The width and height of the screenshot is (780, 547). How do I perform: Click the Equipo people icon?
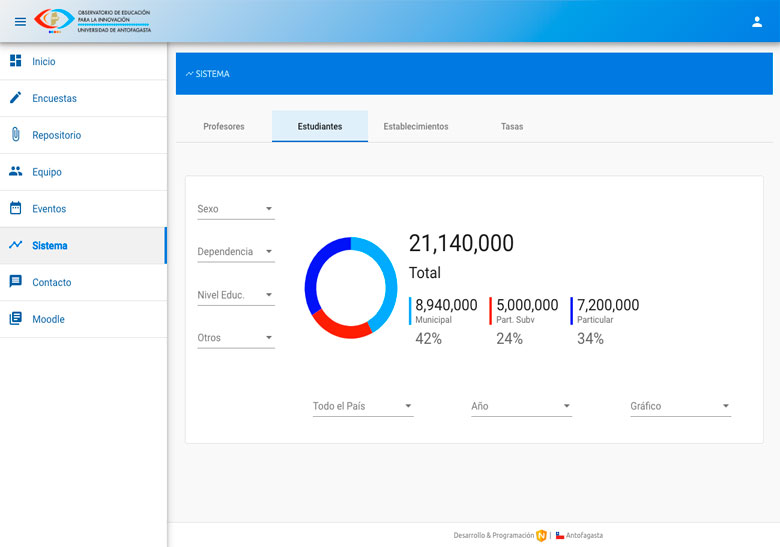pyautogui.click(x=15, y=171)
